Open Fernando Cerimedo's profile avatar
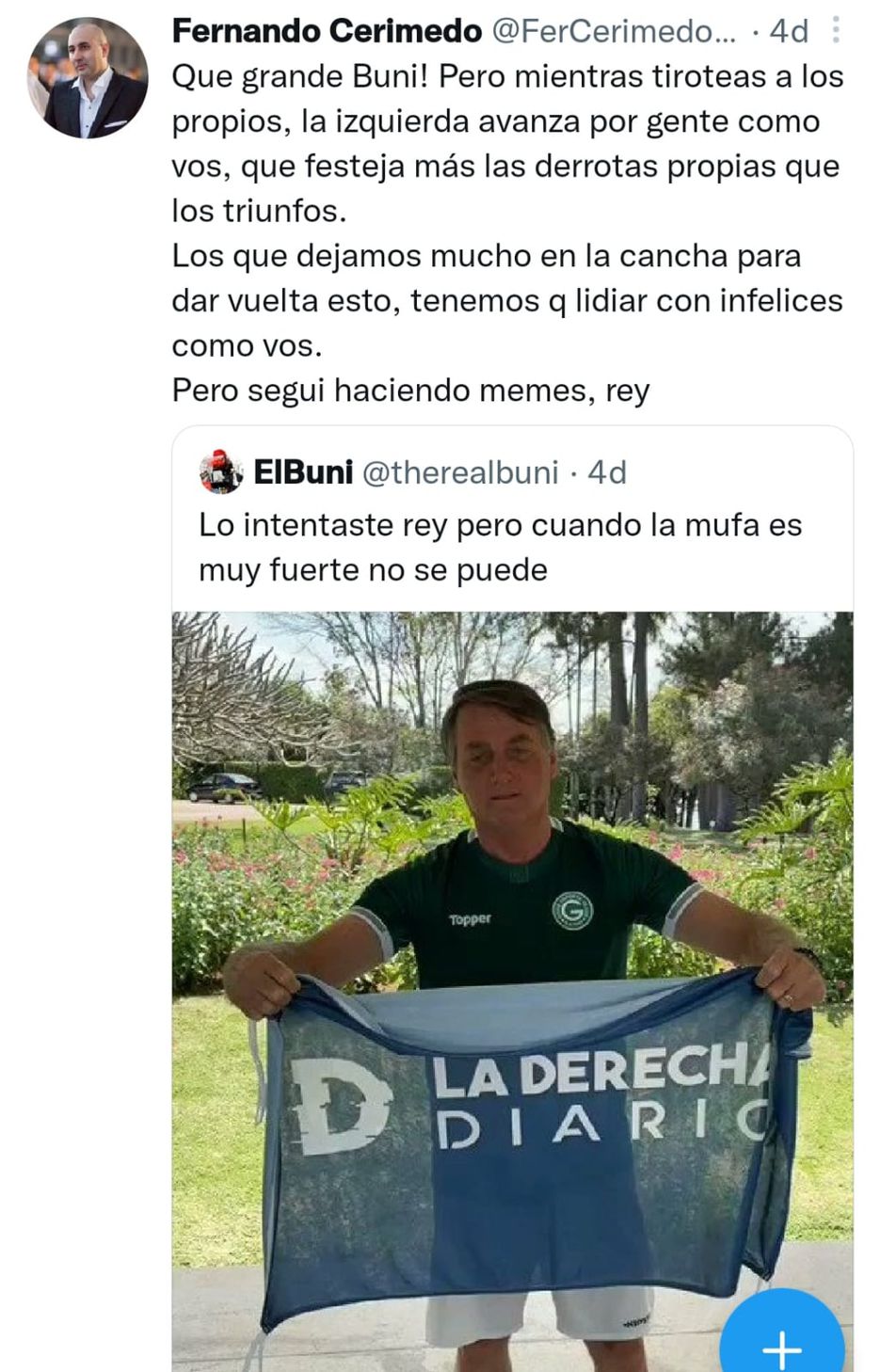881x1372 pixels. click(88, 77)
